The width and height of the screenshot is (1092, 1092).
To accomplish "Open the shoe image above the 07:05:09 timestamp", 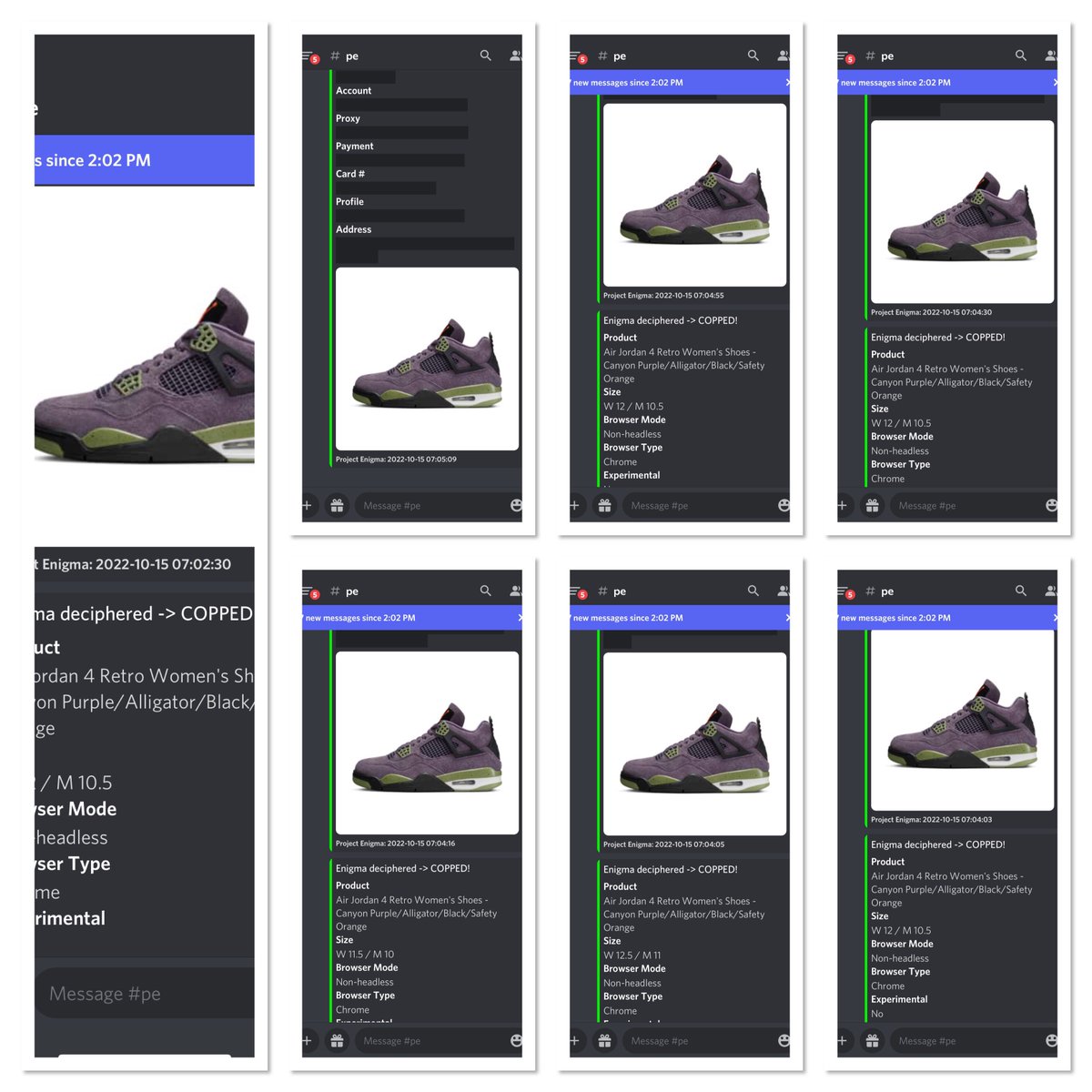I will click(428, 359).
